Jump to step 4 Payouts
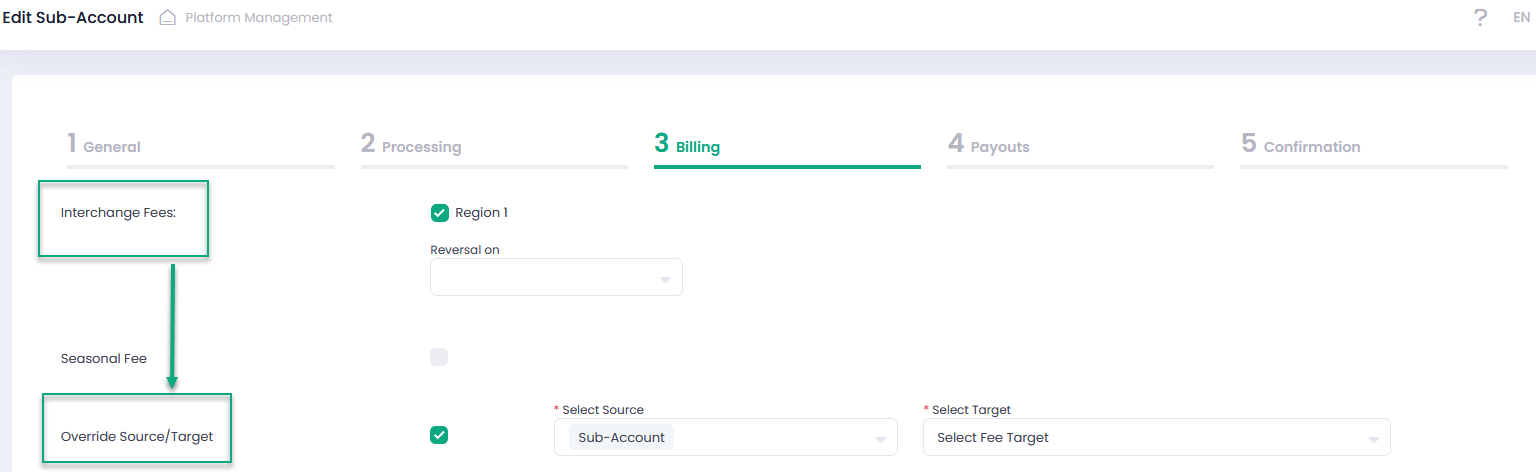1536x472 pixels. (x=989, y=145)
